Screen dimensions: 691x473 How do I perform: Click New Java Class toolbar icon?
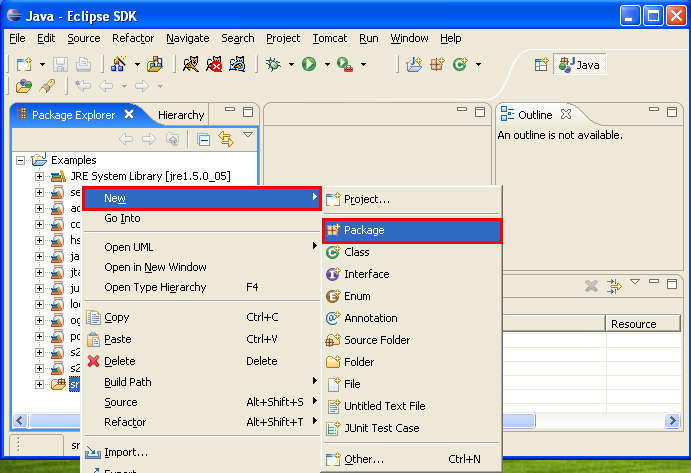click(461, 64)
